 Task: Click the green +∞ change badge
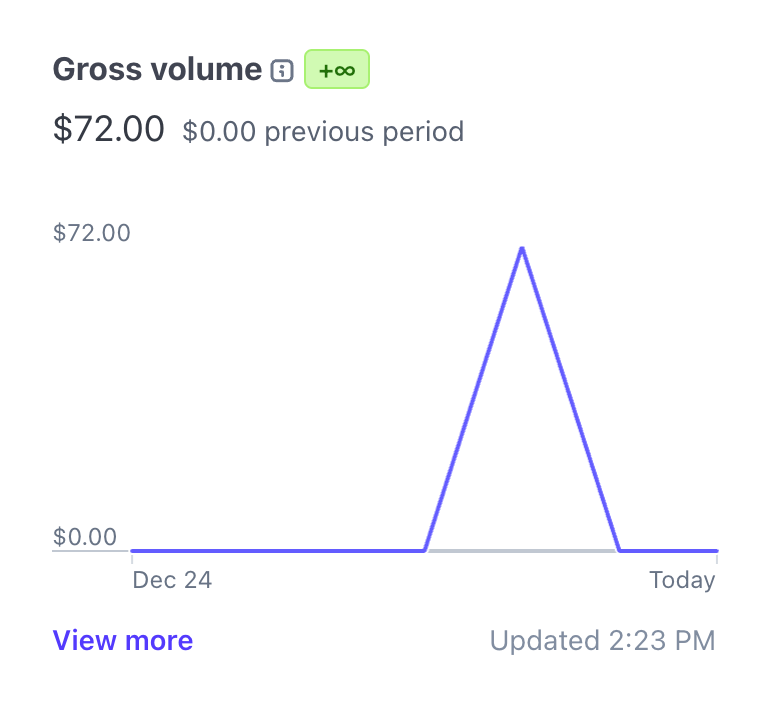click(337, 69)
